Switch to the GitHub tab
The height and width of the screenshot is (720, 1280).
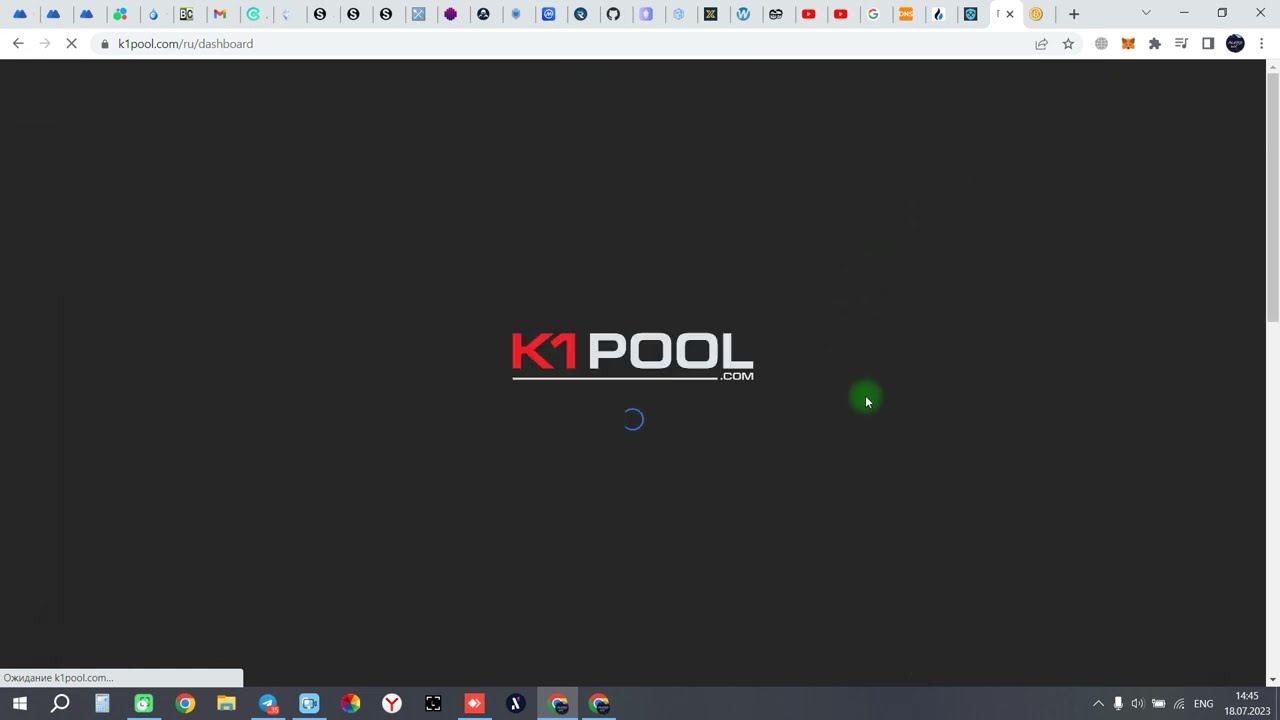point(613,14)
